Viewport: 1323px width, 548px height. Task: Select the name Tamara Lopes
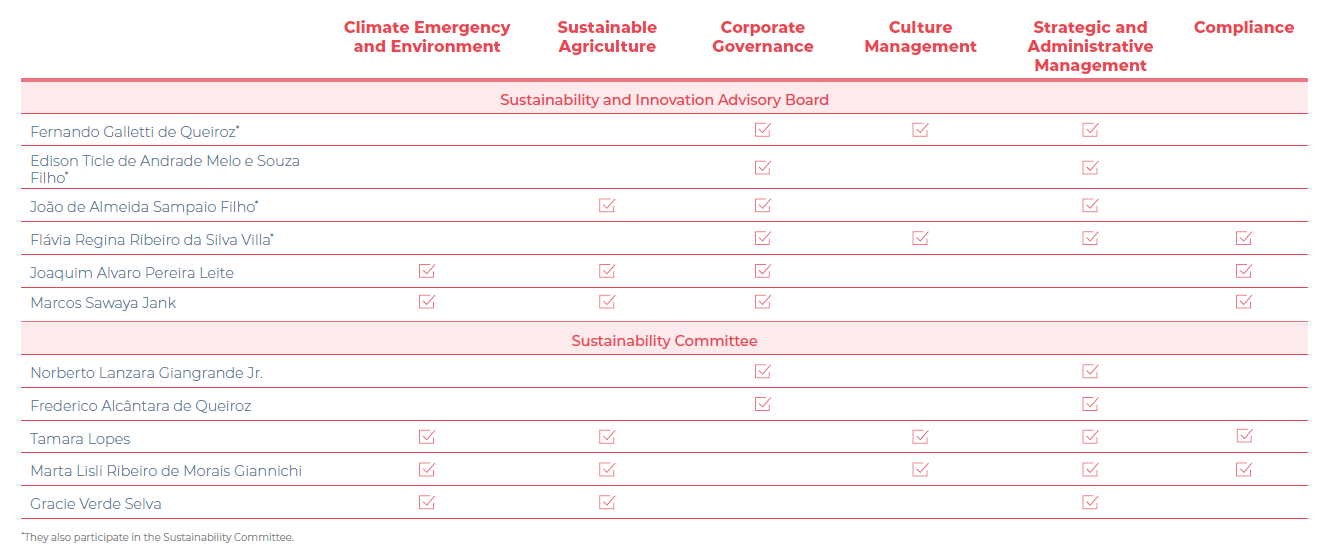(x=80, y=439)
